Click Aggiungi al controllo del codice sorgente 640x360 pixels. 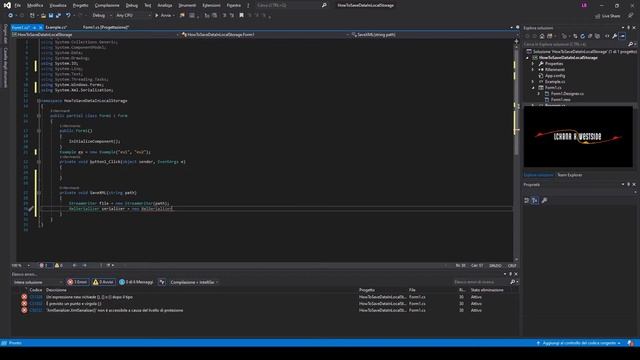point(579,343)
